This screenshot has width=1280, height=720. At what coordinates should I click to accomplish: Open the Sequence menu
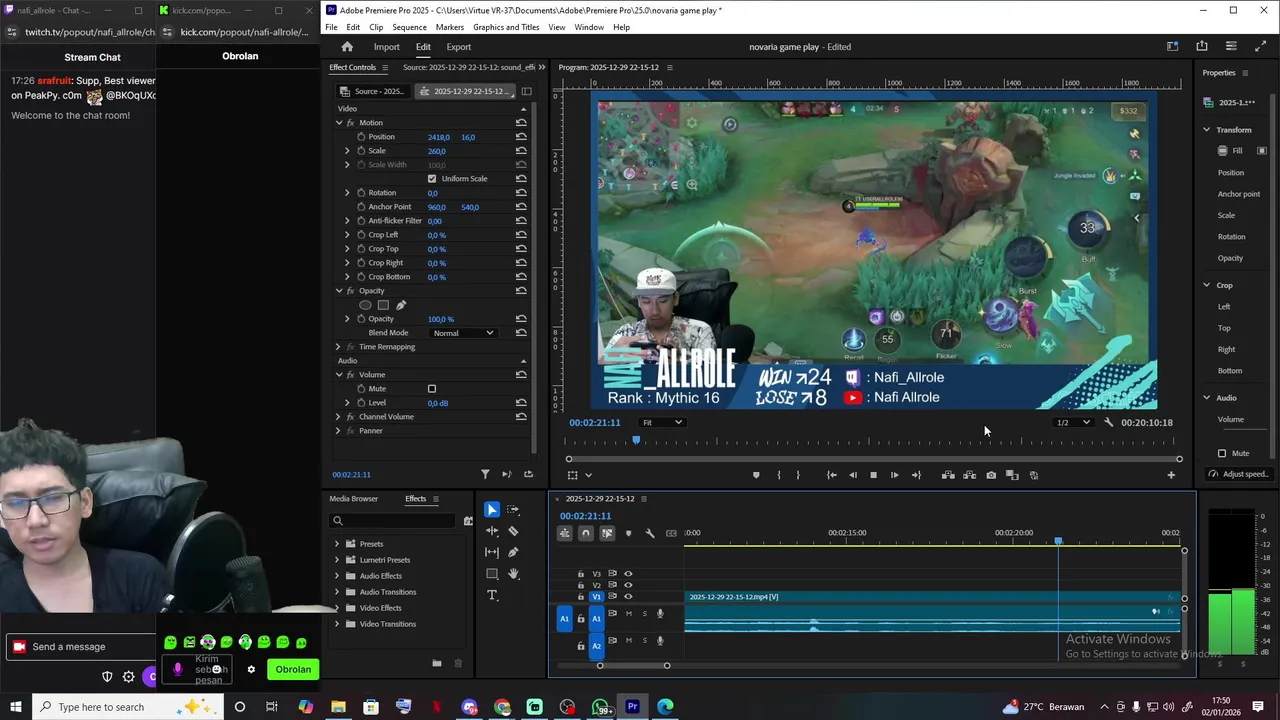tap(409, 27)
